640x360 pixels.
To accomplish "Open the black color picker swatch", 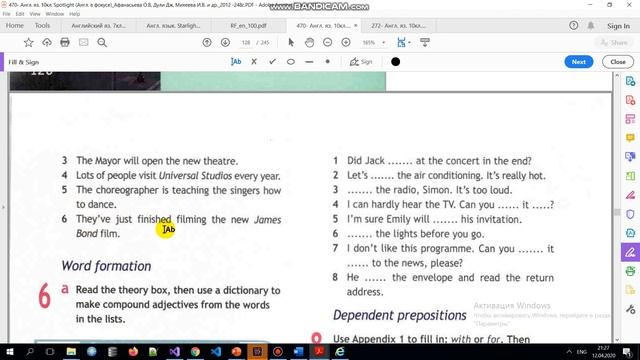I will [396, 62].
